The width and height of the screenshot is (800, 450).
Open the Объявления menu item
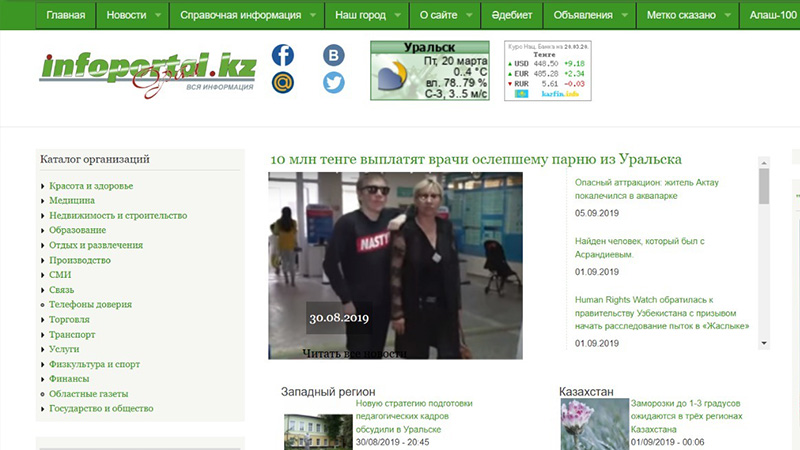583,15
